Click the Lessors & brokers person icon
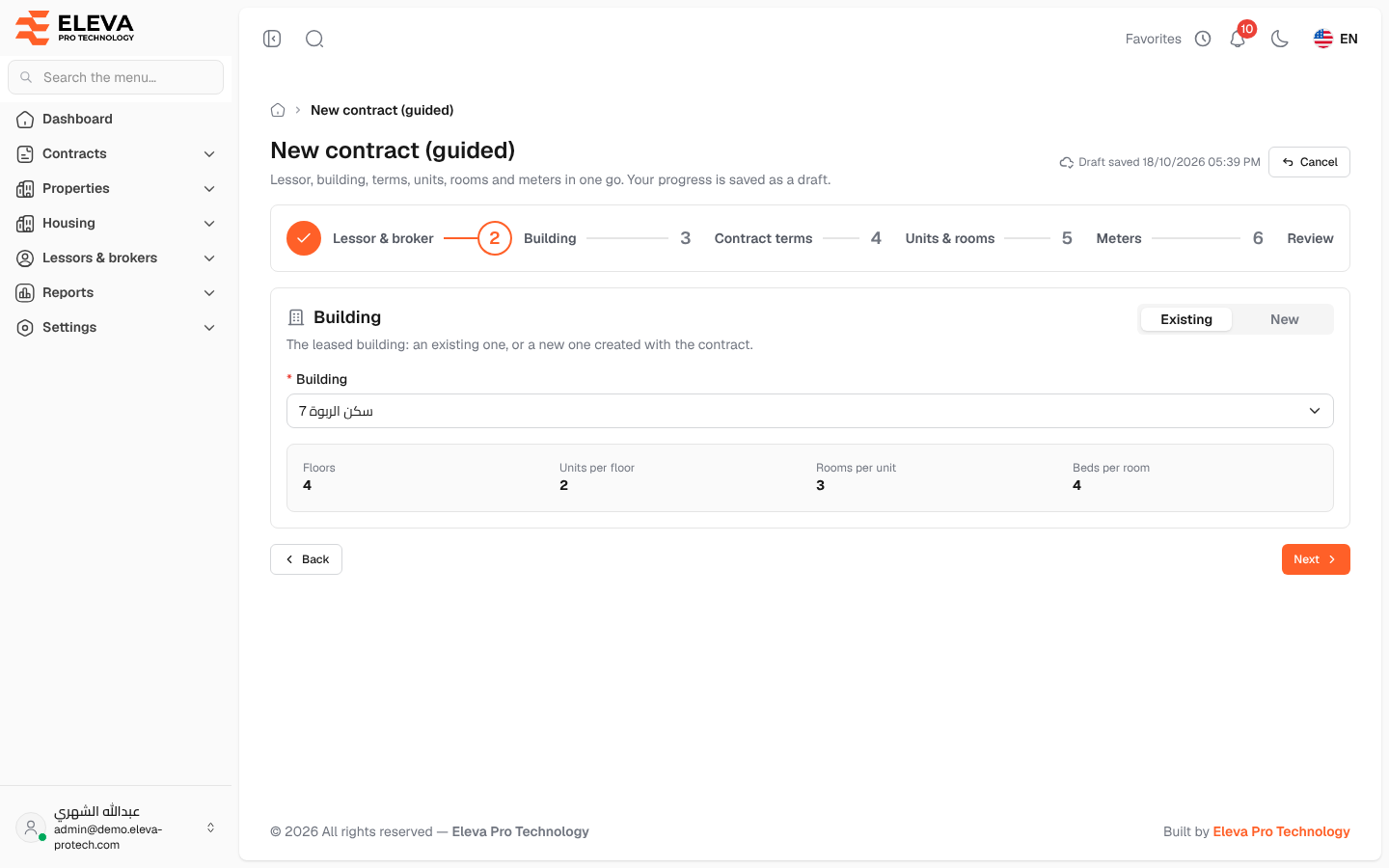 click(x=25, y=258)
